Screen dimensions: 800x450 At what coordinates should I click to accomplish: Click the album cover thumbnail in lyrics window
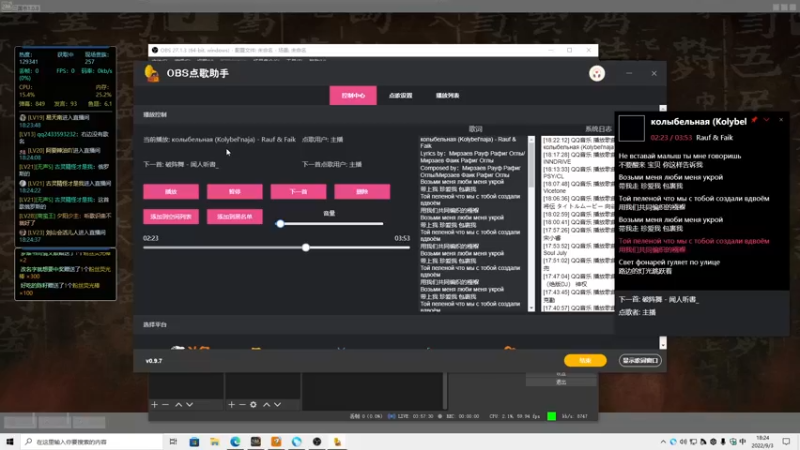pyautogui.click(x=632, y=128)
